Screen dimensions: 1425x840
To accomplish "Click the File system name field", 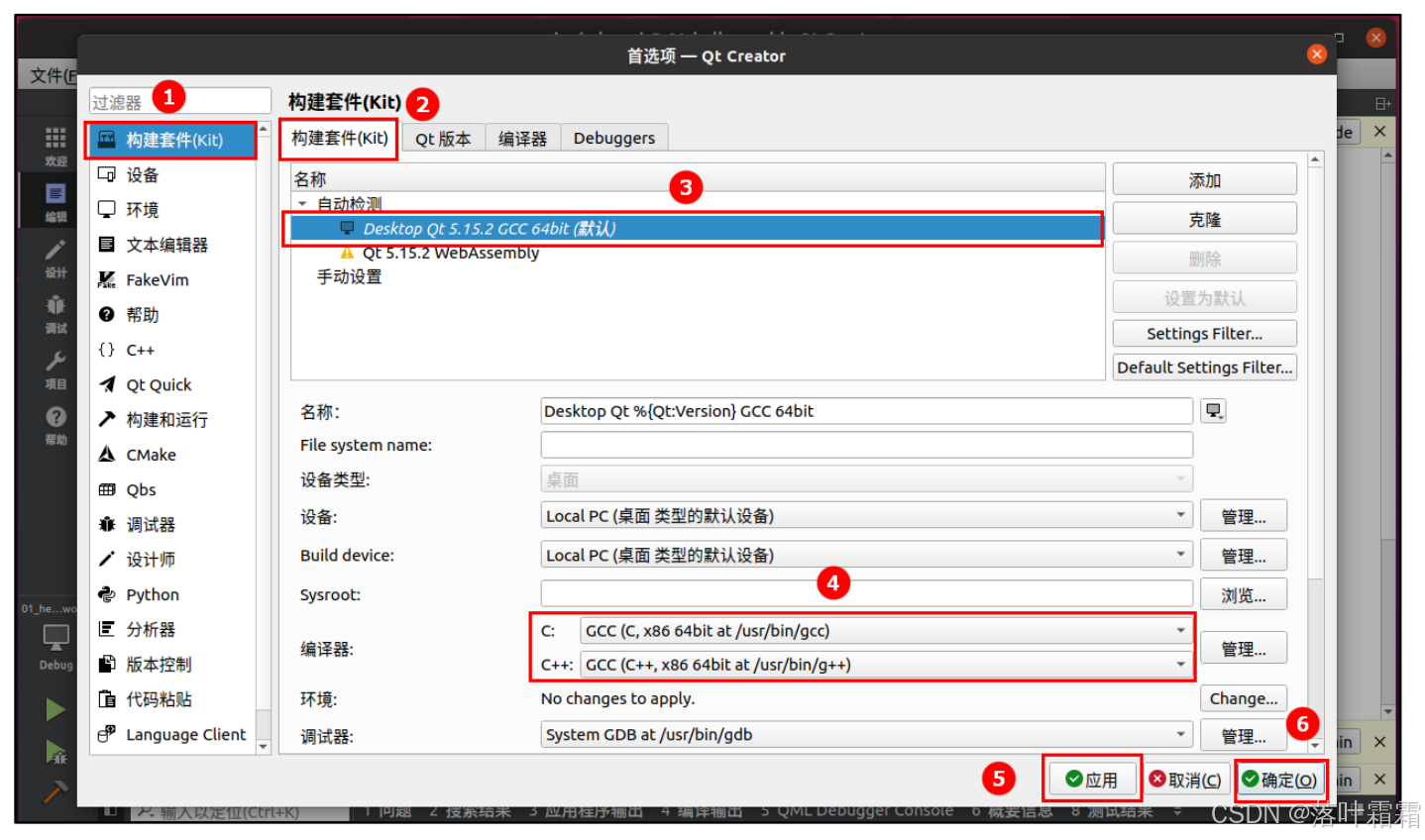I will (867, 446).
